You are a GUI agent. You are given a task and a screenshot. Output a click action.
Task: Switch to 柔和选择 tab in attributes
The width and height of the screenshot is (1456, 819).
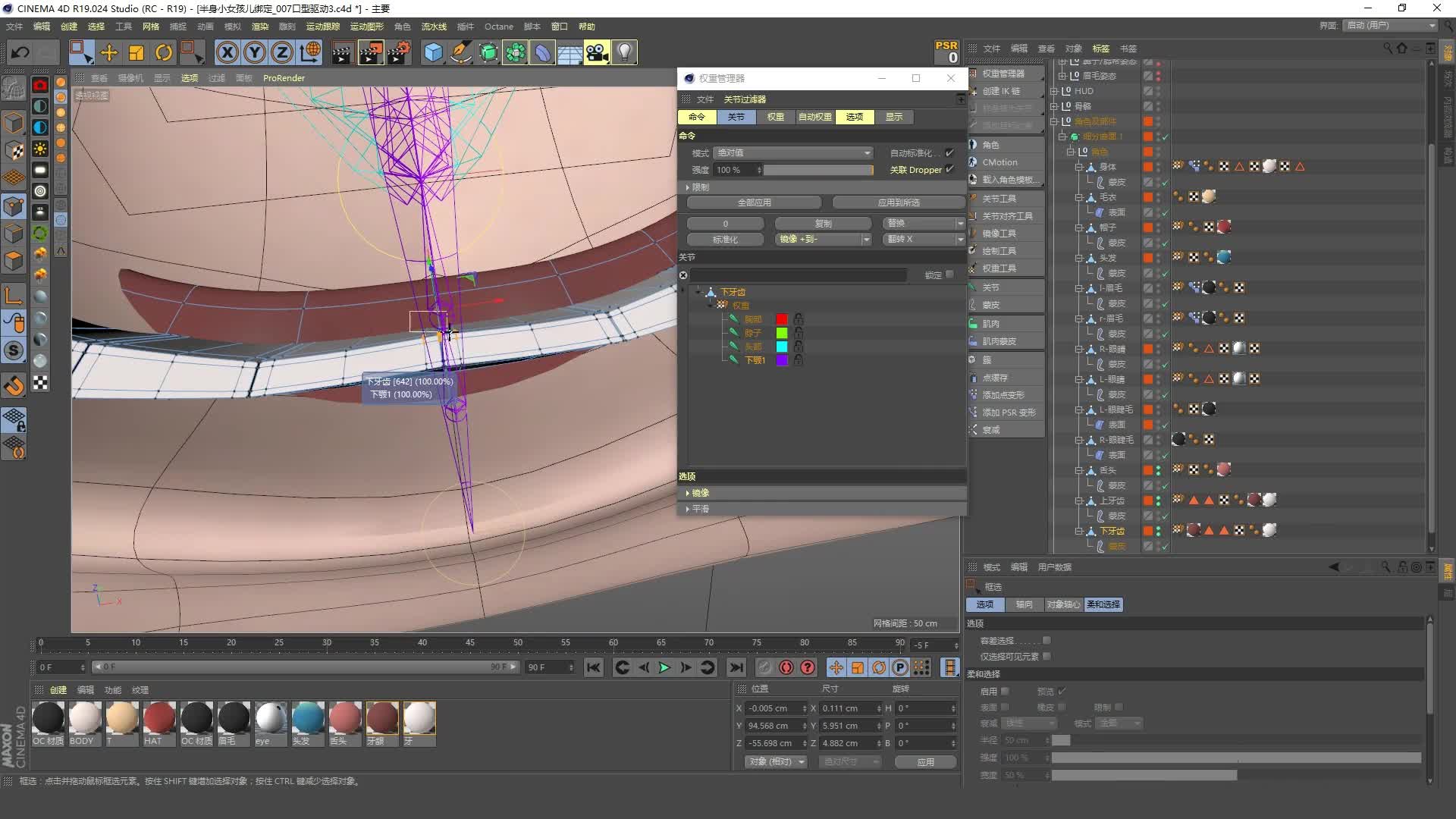(x=1103, y=604)
